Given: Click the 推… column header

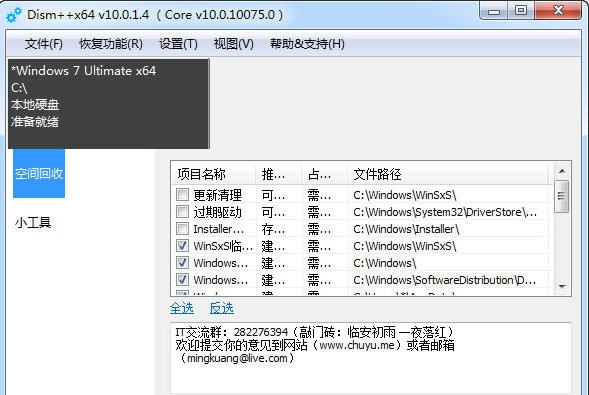Looking at the screenshot, I should point(278,174).
